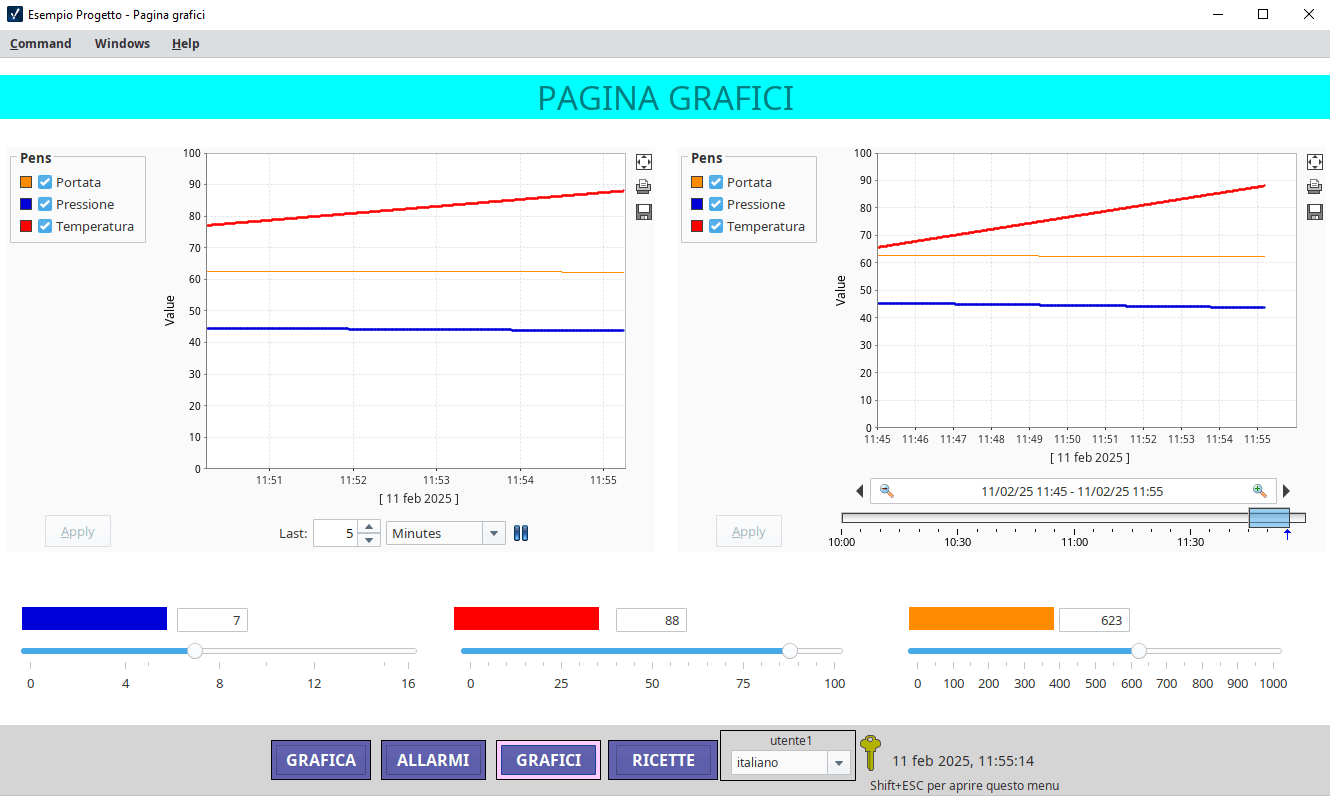Click the blue time range selection box

pos(1269,517)
